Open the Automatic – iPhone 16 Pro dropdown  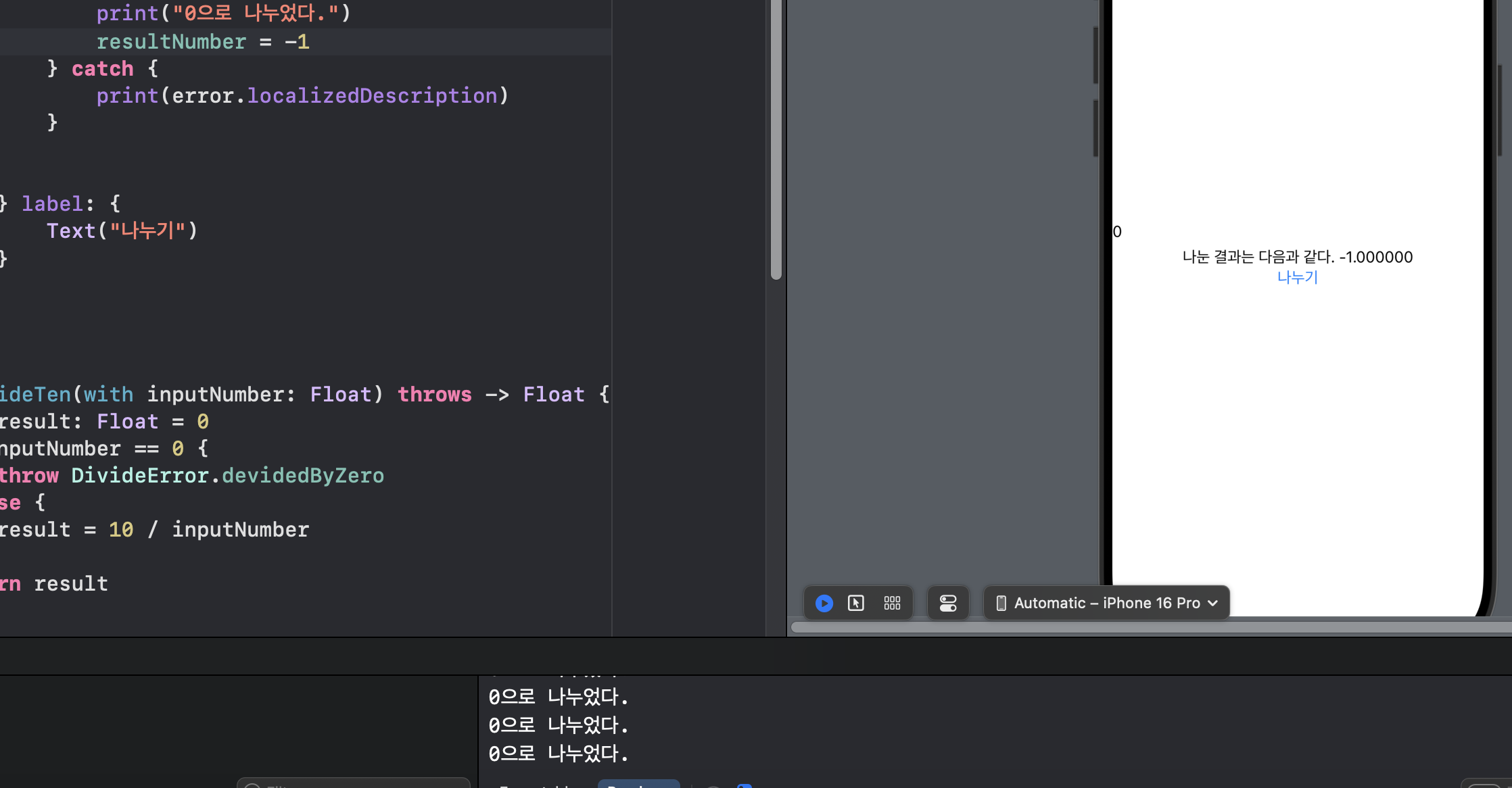(x=1106, y=603)
